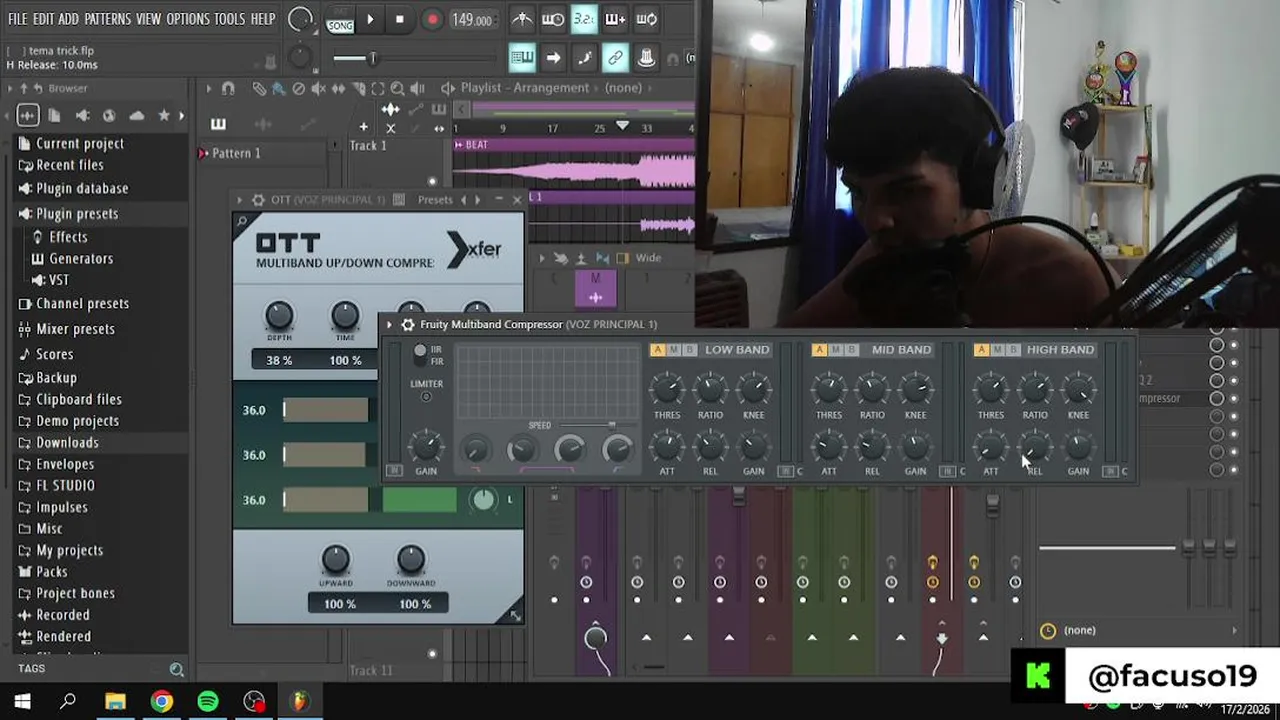The image size is (1280, 720).
Task: Open Fruity Multiband Compressor options arrow
Action: 390,325
